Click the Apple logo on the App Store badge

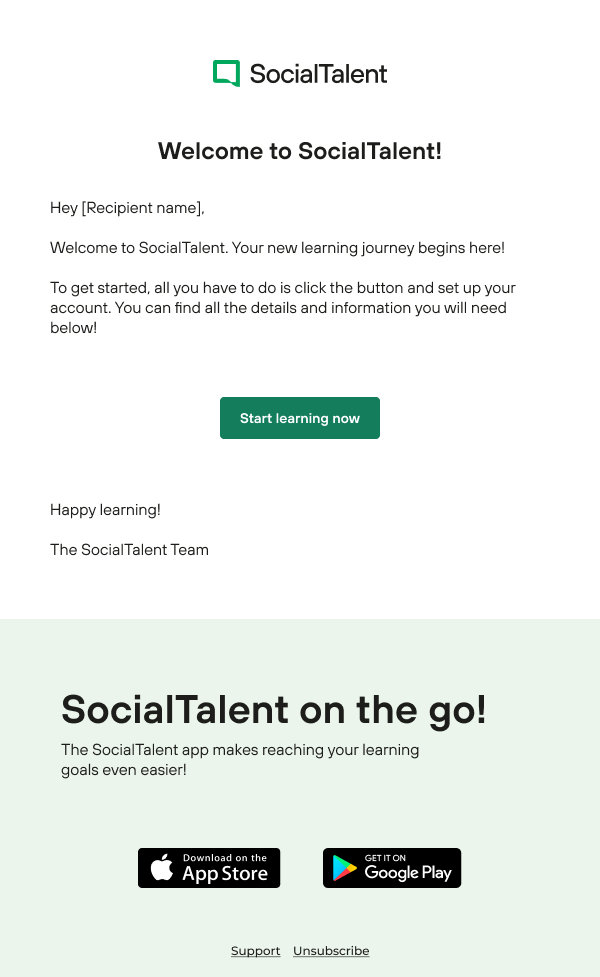click(x=162, y=868)
